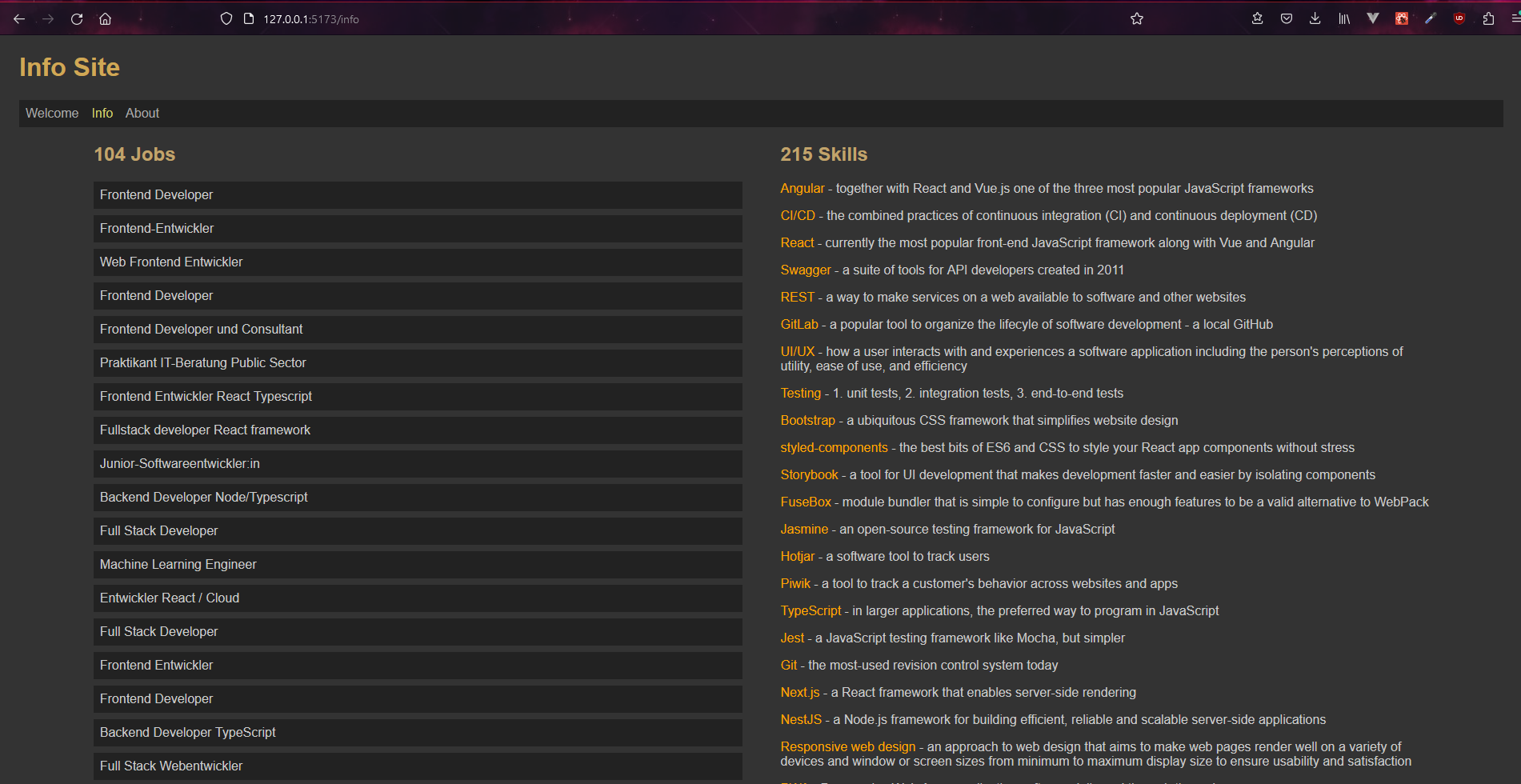The width and height of the screenshot is (1521, 784).
Task: Open the FuseBox skill link
Action: pyautogui.click(x=806, y=502)
